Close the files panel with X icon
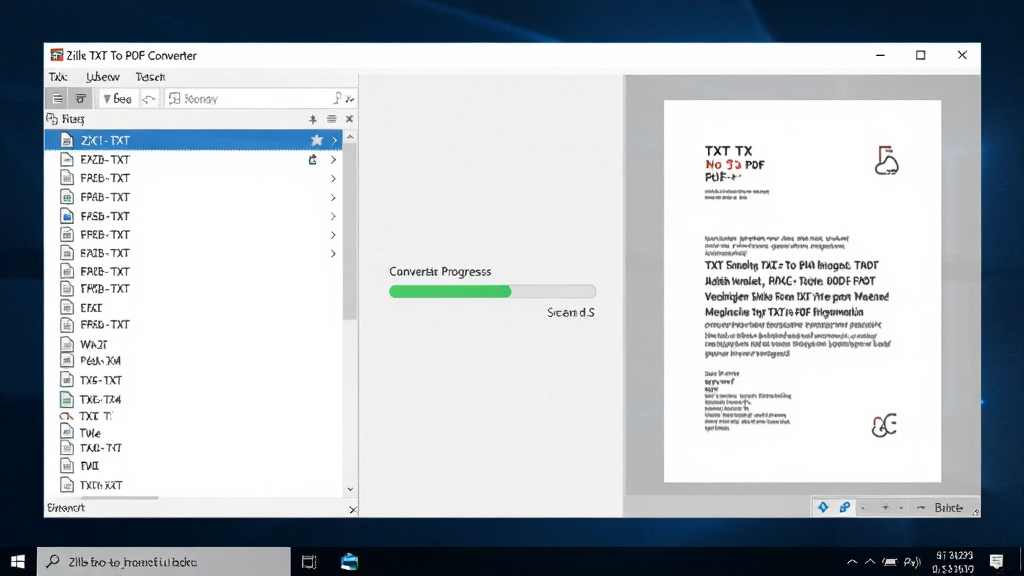The width and height of the screenshot is (1024, 576). (x=349, y=119)
